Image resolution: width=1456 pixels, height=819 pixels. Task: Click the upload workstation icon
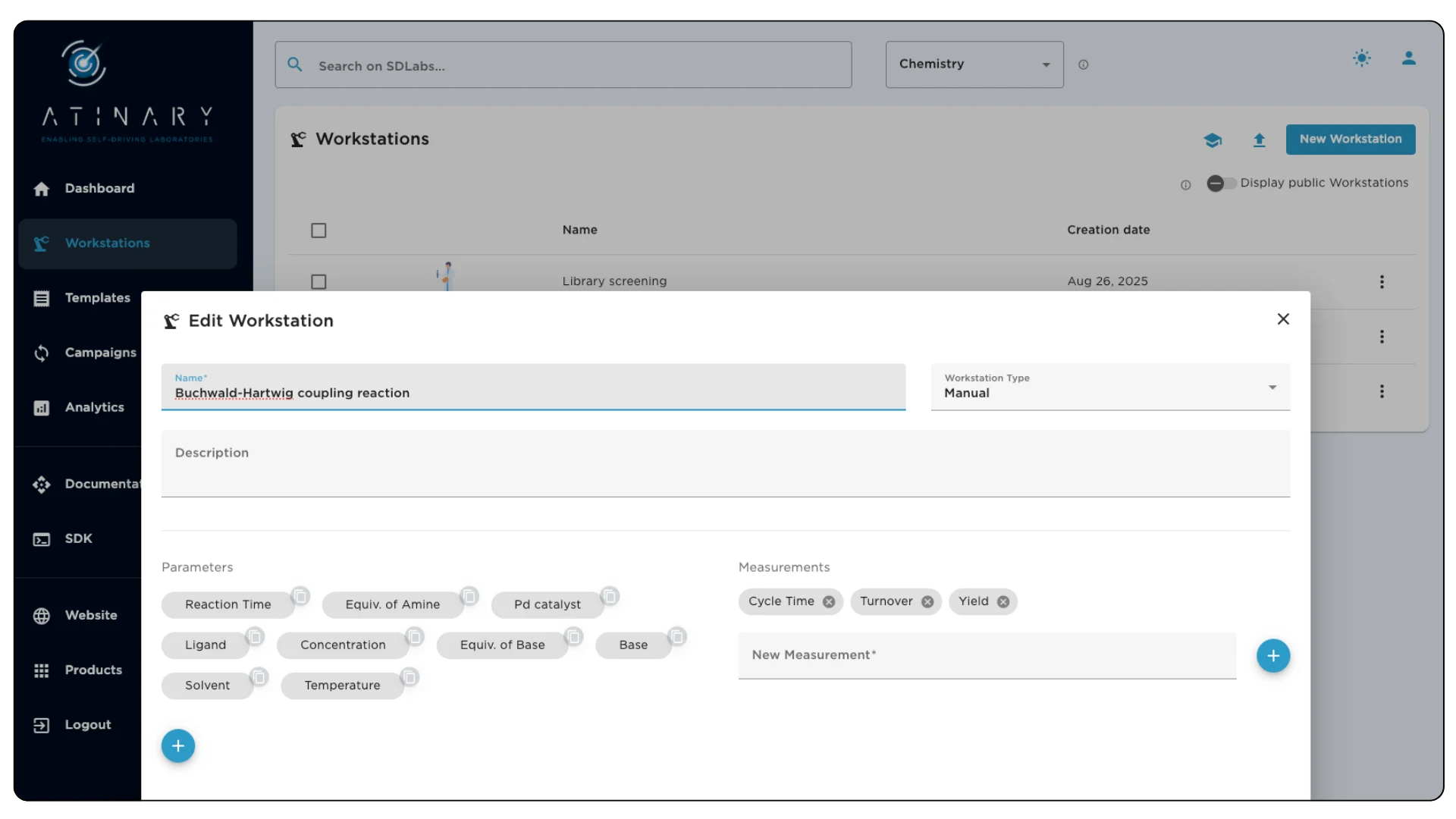click(x=1259, y=140)
